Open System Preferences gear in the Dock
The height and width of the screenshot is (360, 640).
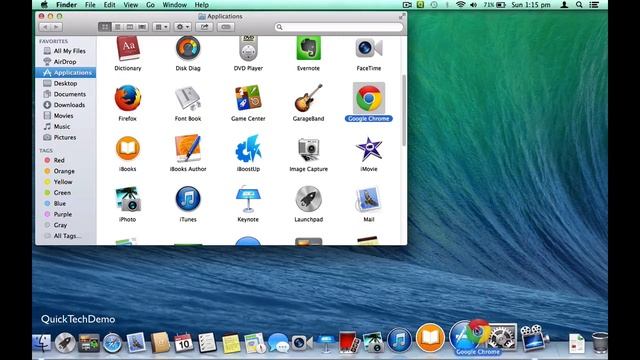(x=503, y=337)
